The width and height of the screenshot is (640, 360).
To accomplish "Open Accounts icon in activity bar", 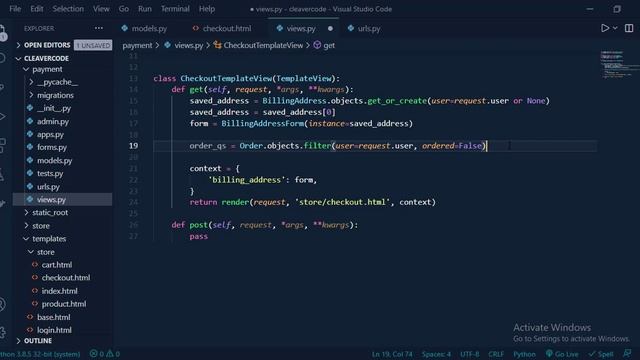I will point(3,304).
